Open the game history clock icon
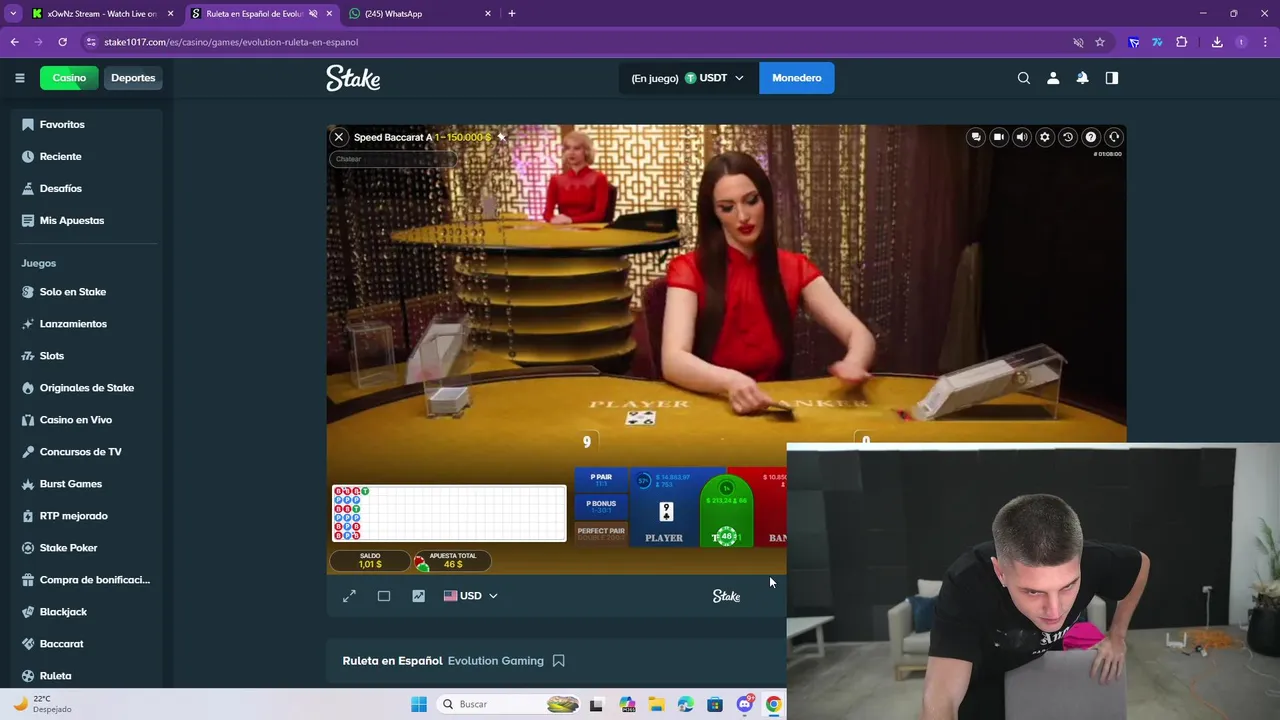1280x720 pixels. click(x=1068, y=137)
